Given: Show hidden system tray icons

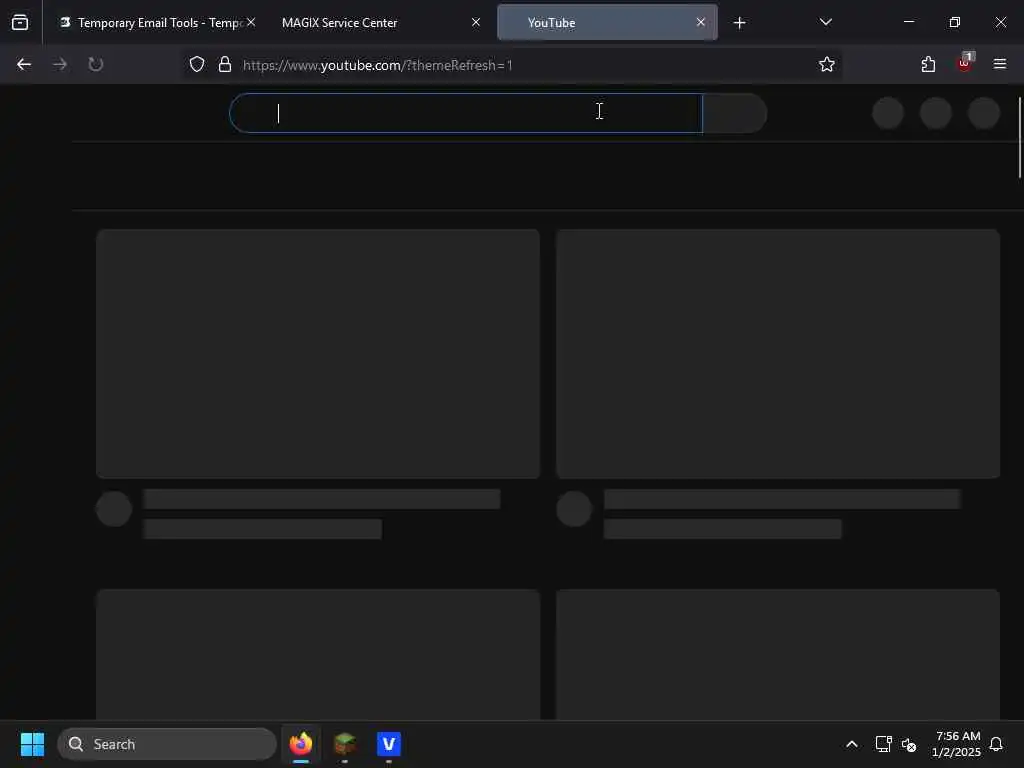Looking at the screenshot, I should point(852,744).
